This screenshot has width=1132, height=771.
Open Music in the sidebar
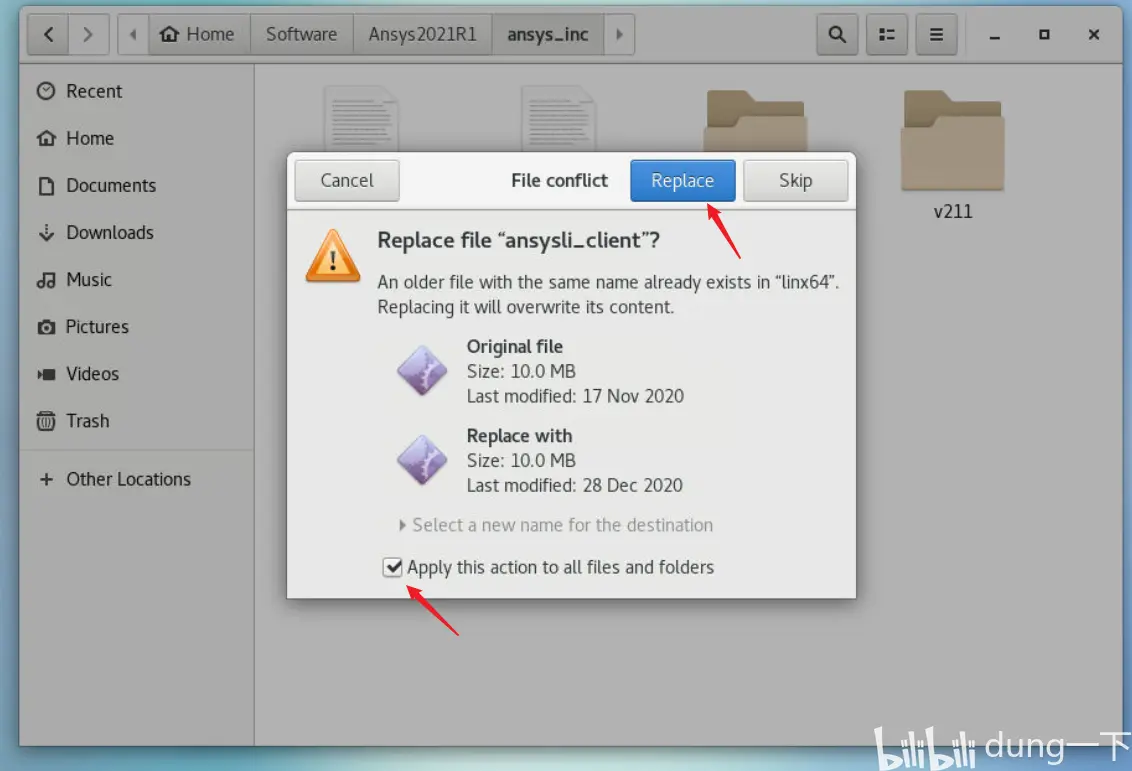(136, 279)
